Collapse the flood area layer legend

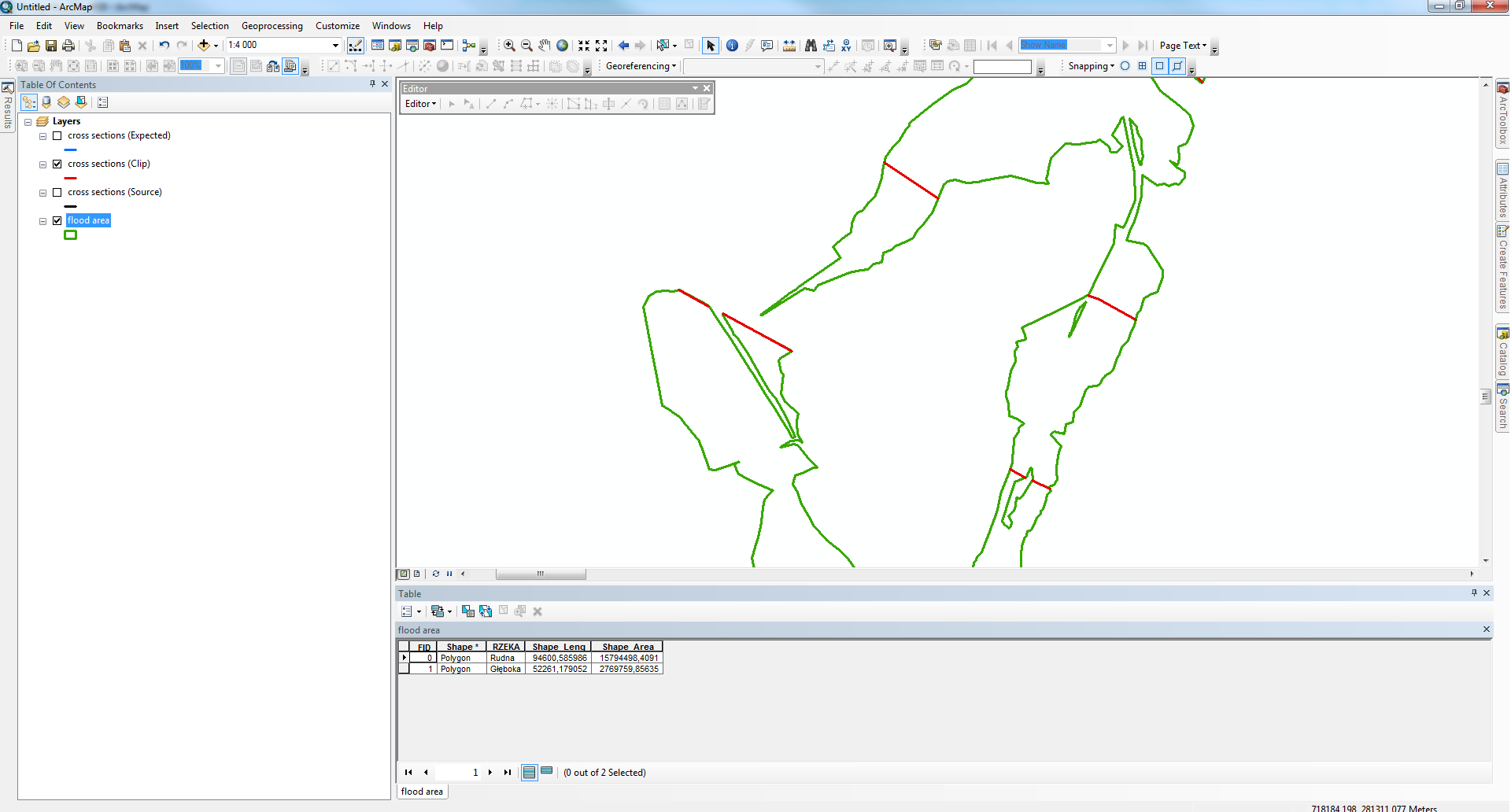[x=43, y=221]
